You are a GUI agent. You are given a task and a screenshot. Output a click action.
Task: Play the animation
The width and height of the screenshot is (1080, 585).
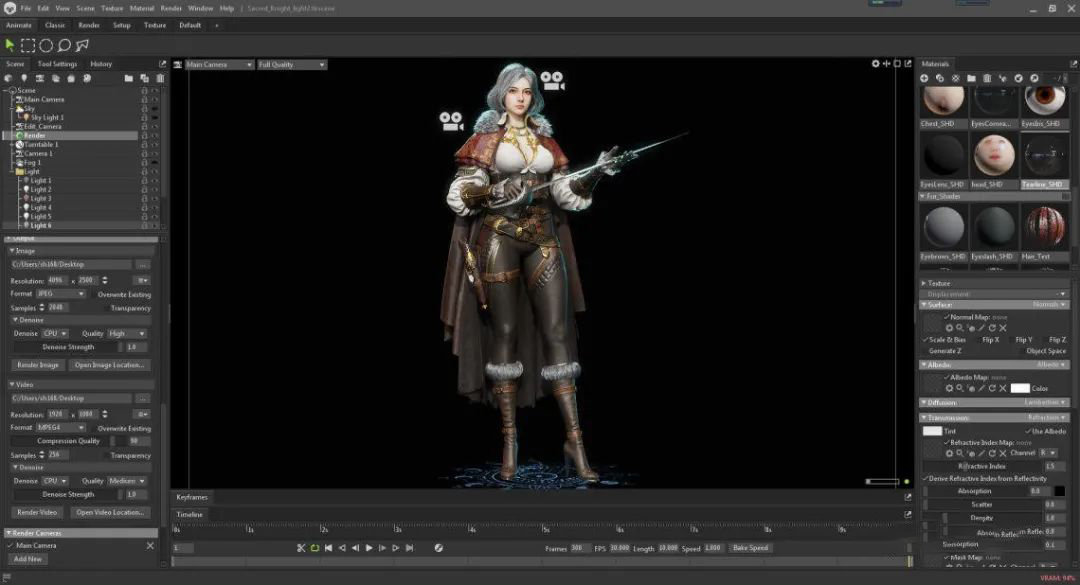click(x=368, y=548)
